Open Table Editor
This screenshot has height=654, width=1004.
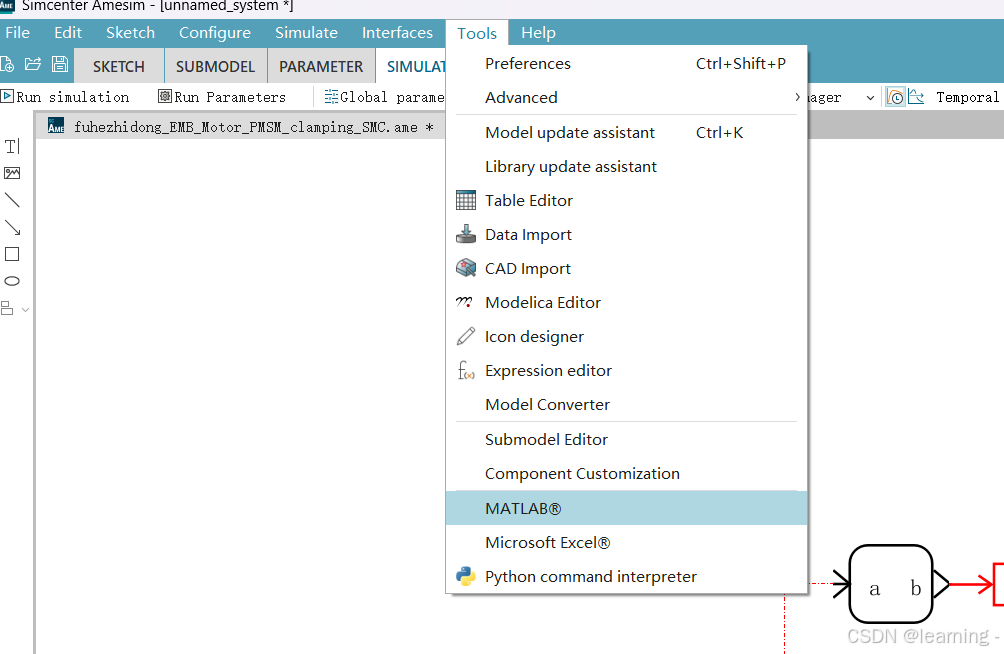click(626, 200)
